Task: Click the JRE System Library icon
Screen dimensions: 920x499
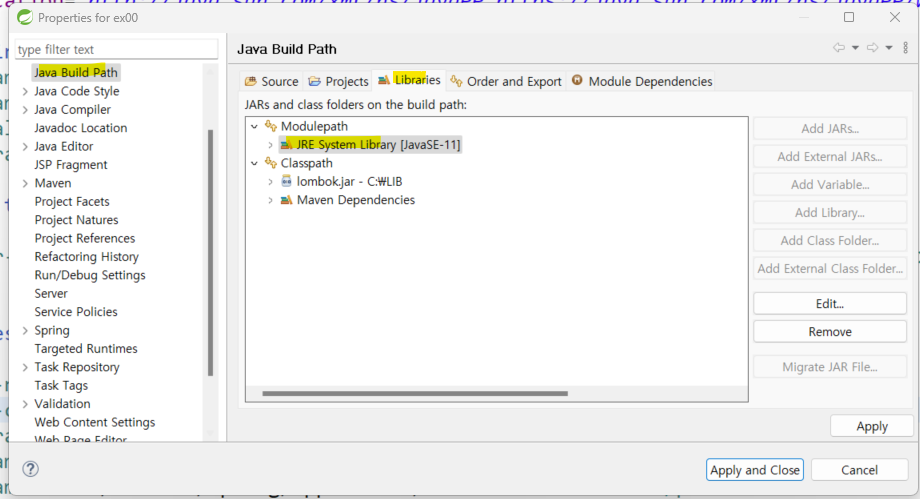Action: [x=286, y=144]
